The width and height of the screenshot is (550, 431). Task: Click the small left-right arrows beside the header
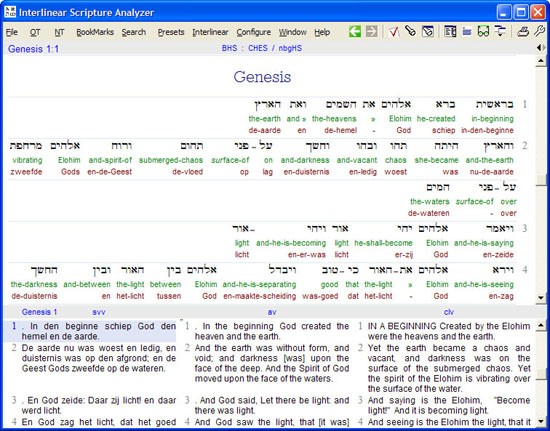[x=541, y=48]
